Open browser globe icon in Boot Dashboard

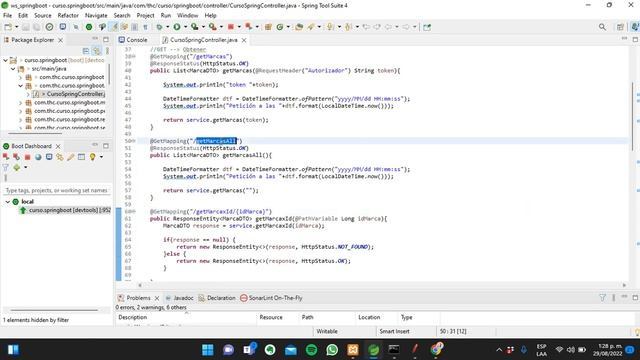pyautogui.click(x=38, y=157)
